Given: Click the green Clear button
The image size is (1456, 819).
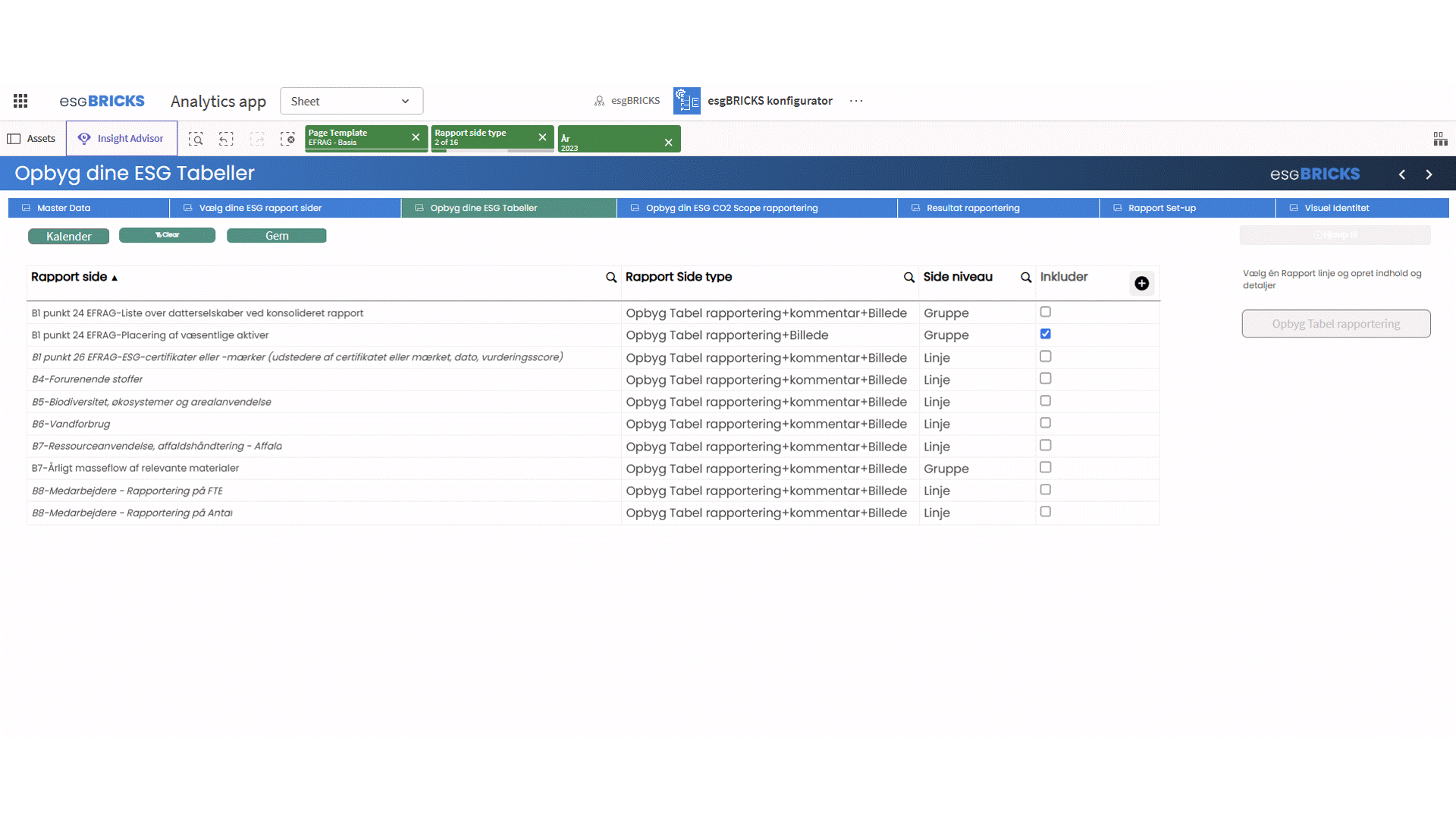Looking at the screenshot, I should click(167, 235).
